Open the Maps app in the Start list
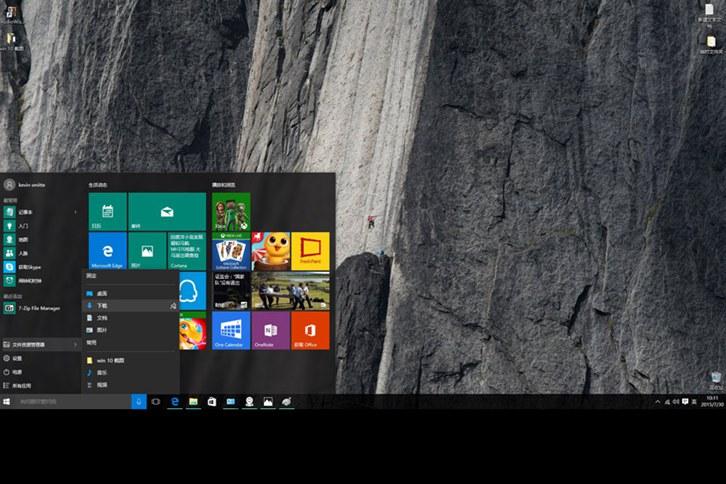 click(40, 239)
